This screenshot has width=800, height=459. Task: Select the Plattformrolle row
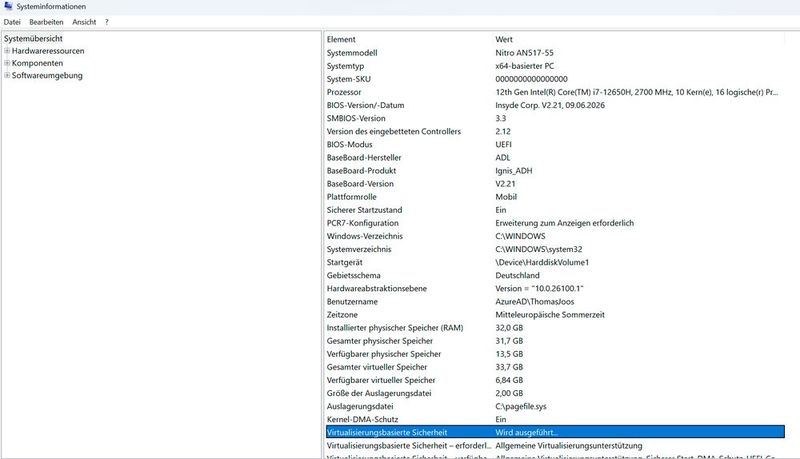tap(555, 197)
